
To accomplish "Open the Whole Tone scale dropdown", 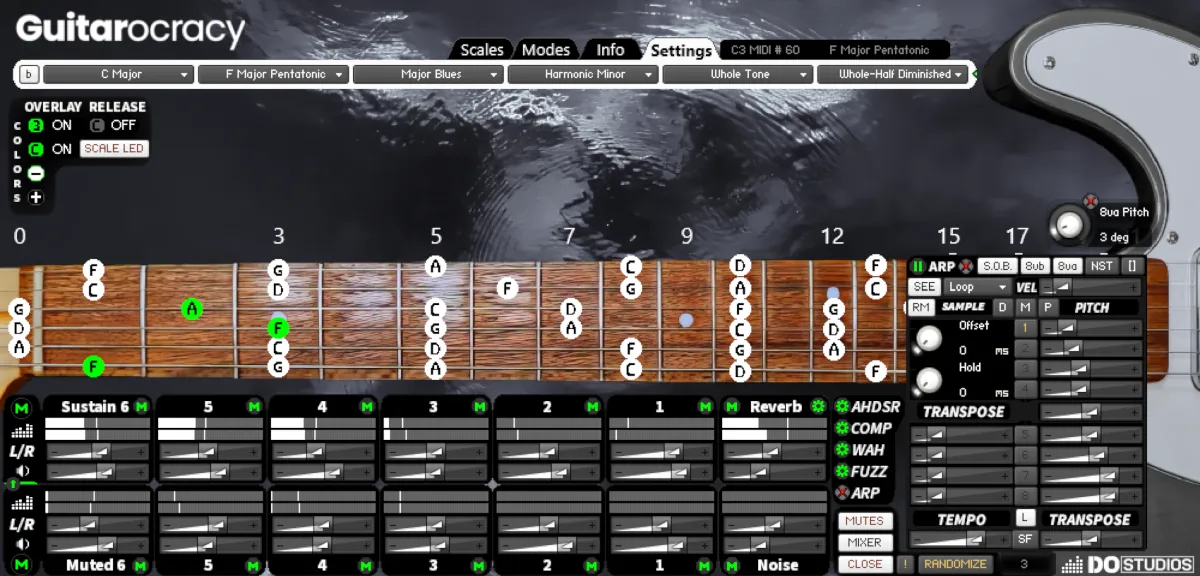I will coord(738,74).
